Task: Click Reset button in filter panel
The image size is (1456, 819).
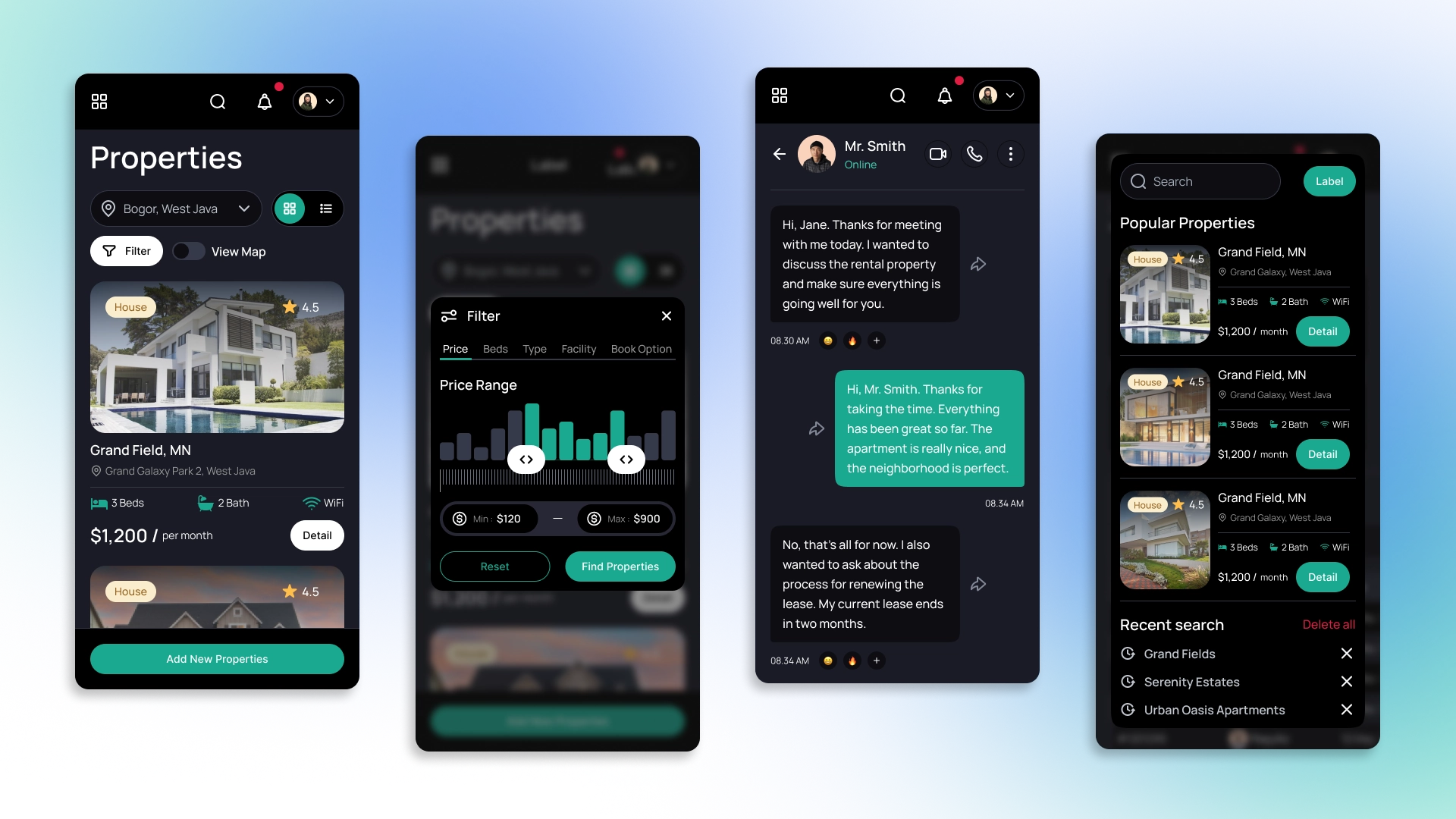Action: (494, 566)
